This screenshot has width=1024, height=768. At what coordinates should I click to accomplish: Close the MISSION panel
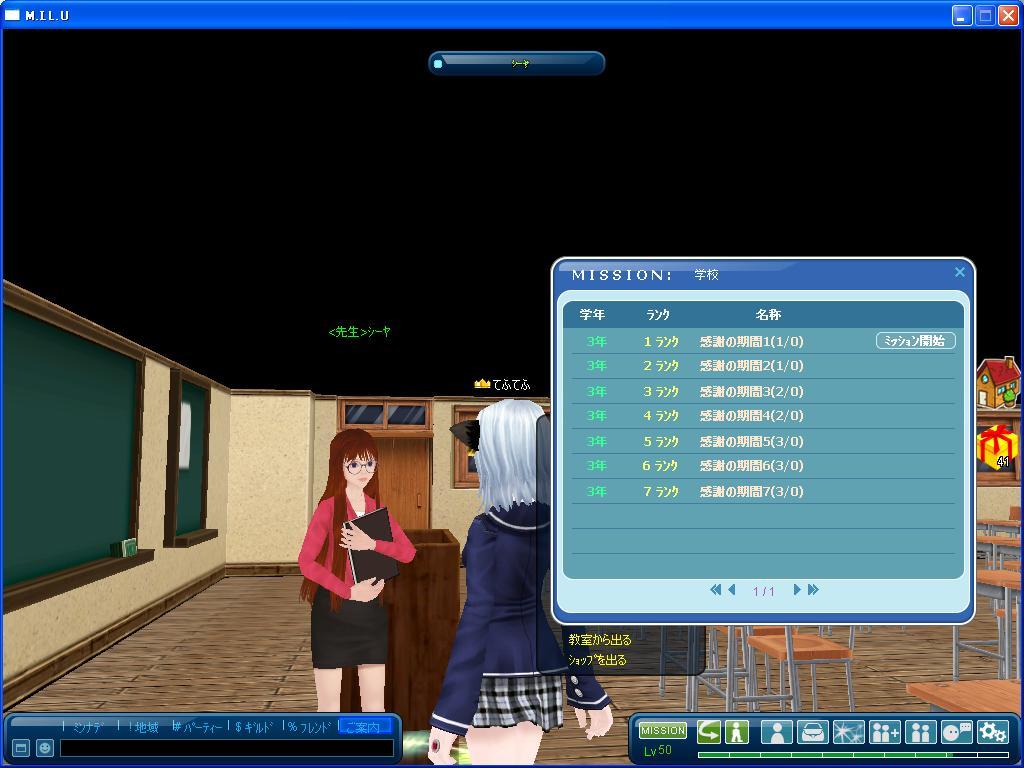click(x=959, y=272)
